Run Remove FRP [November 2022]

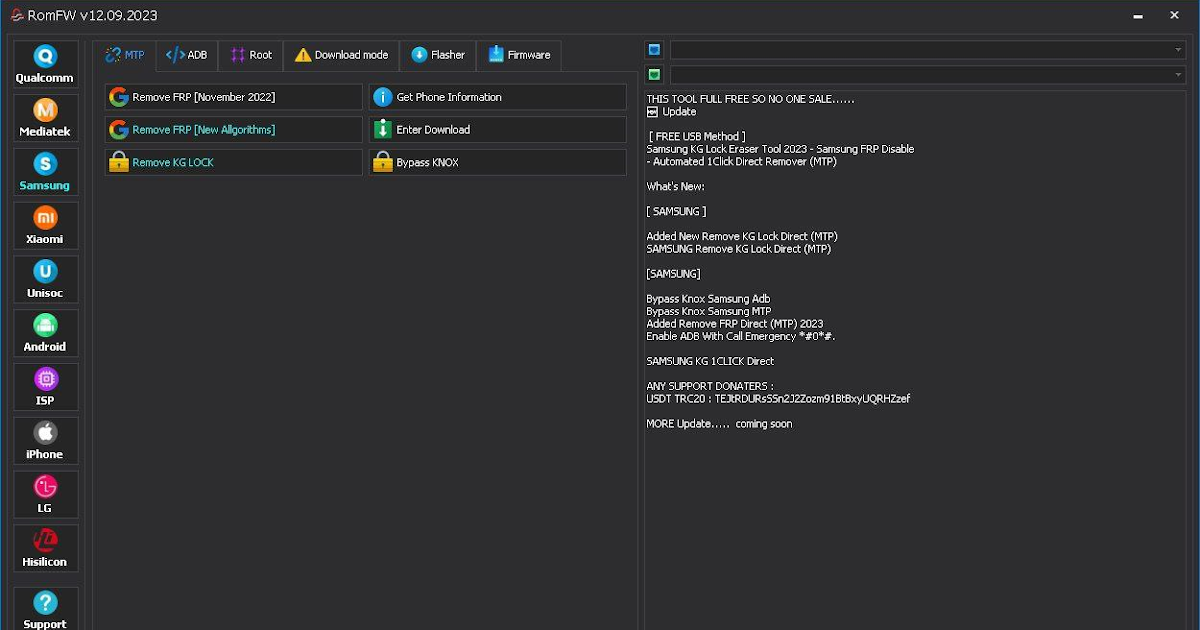pyautogui.click(x=234, y=97)
